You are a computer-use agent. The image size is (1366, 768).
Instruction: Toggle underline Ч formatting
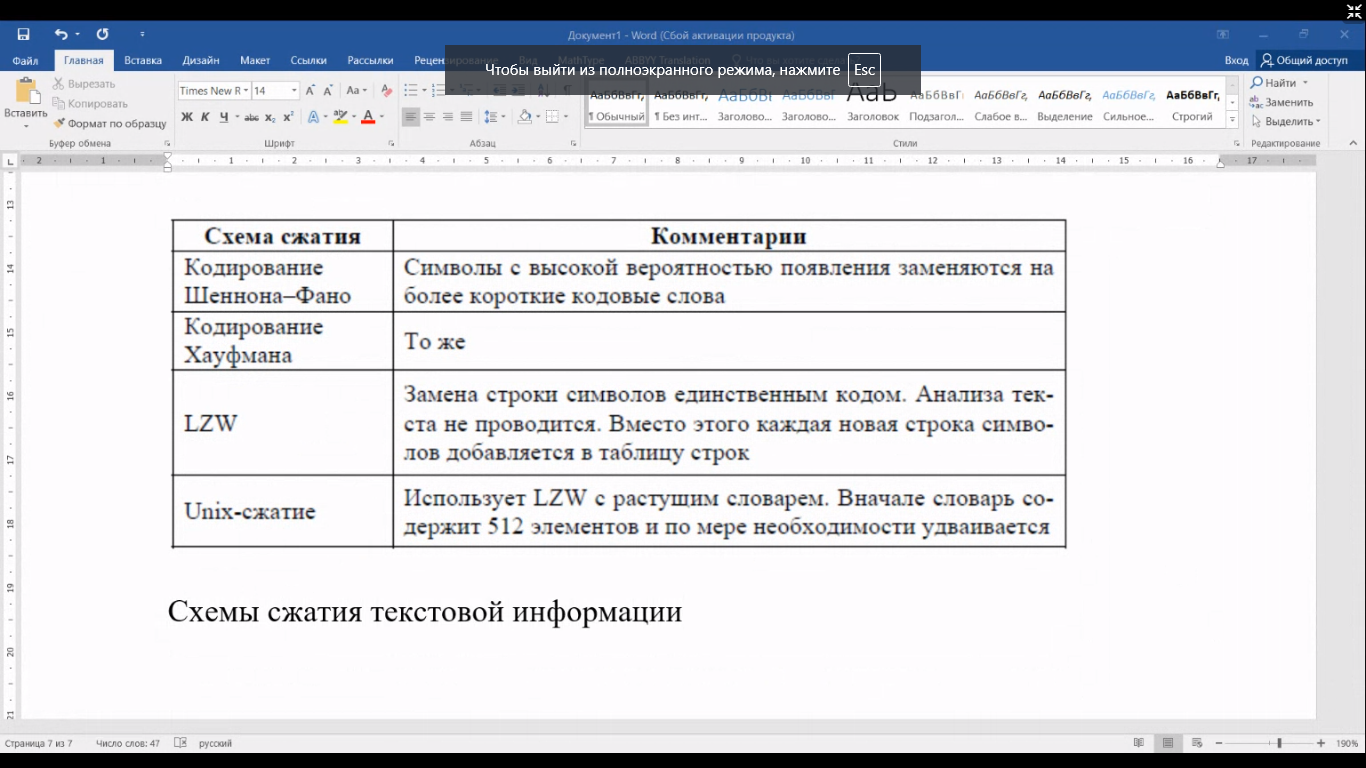click(x=223, y=117)
